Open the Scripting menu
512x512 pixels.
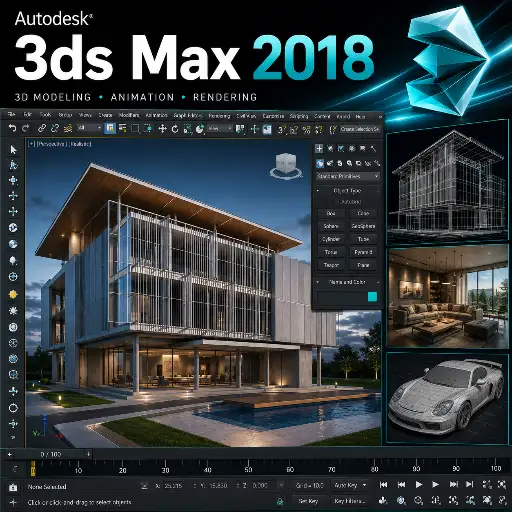tap(299, 116)
